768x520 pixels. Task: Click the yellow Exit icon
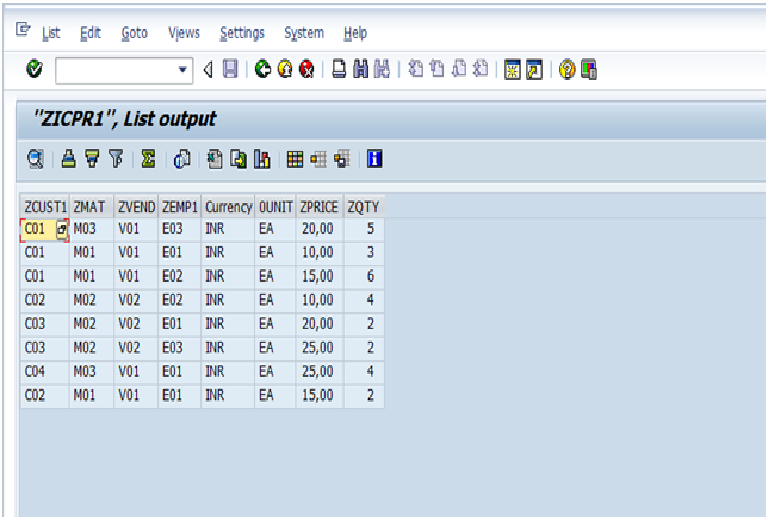tap(285, 69)
